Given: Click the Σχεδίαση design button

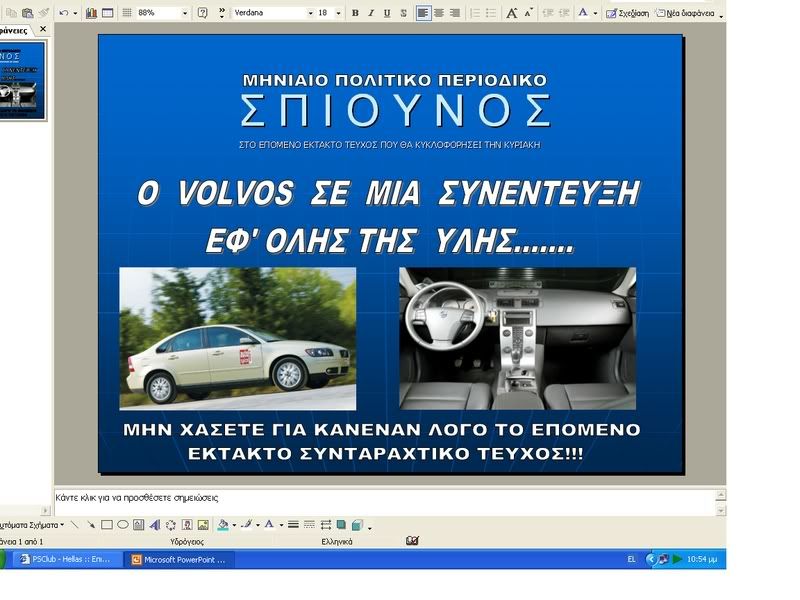Looking at the screenshot, I should tap(627, 13).
